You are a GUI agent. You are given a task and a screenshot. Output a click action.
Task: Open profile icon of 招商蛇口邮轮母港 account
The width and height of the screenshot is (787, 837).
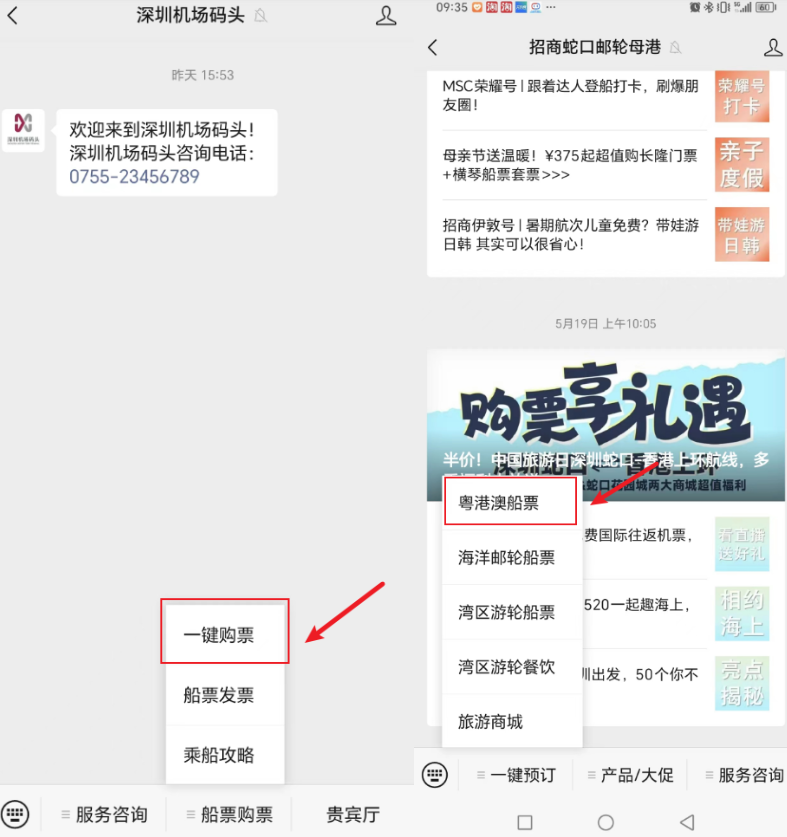pyautogui.click(x=772, y=47)
